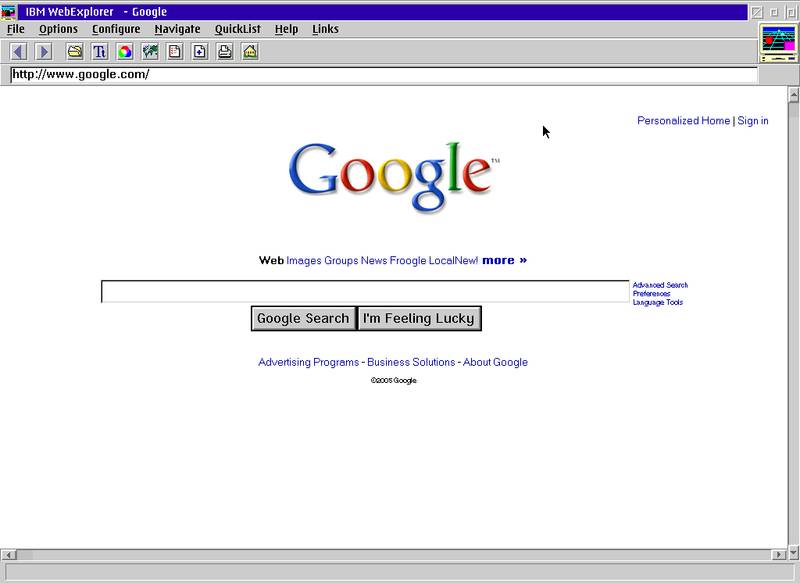The image size is (800, 583).
Task: Go to home page via house icon
Action: tap(250, 52)
